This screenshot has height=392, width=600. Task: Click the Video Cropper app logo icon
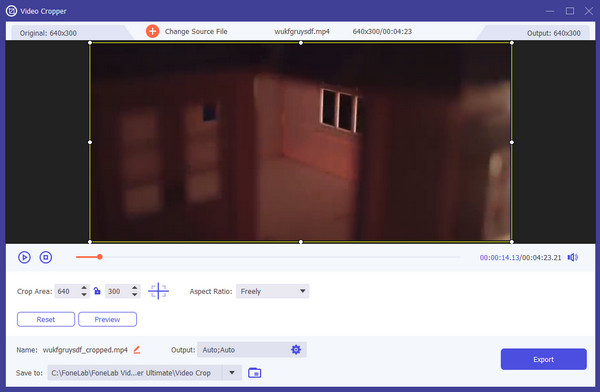tap(11, 11)
